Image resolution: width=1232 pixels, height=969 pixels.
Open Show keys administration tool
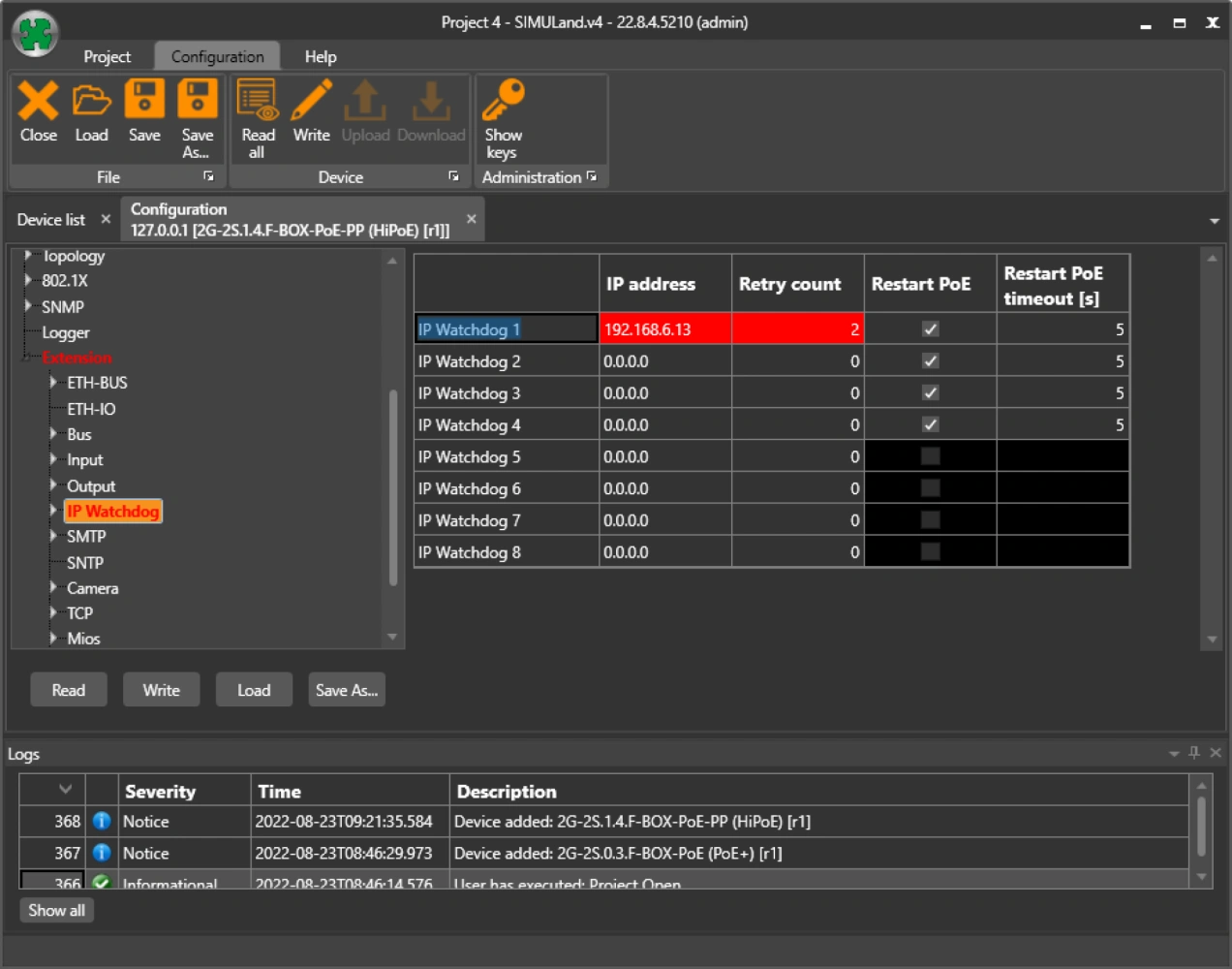pos(503,102)
